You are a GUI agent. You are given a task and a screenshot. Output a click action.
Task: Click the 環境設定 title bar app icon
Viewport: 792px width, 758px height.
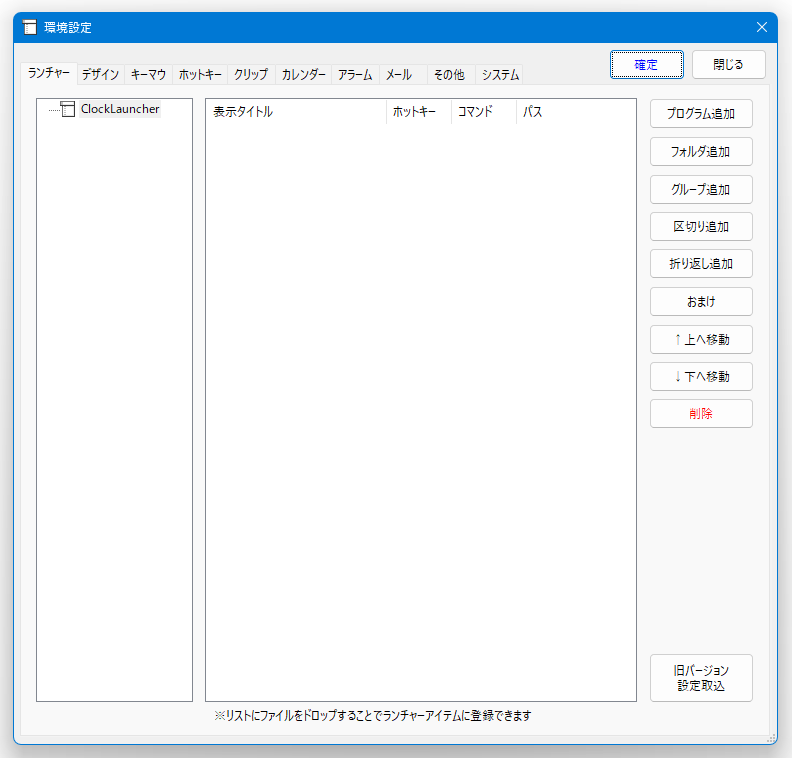[x=30, y=27]
